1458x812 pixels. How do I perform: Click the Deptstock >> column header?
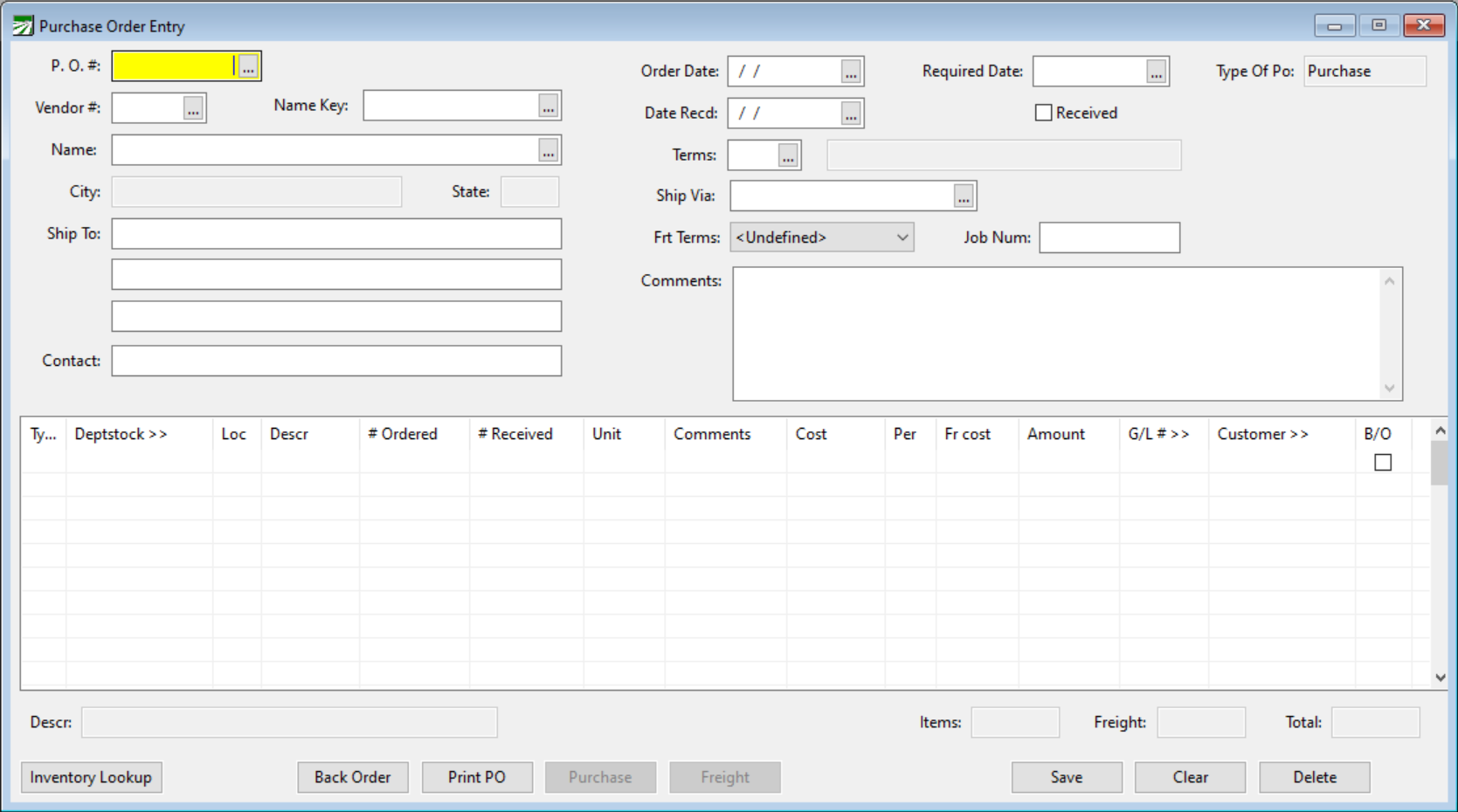[x=121, y=434]
